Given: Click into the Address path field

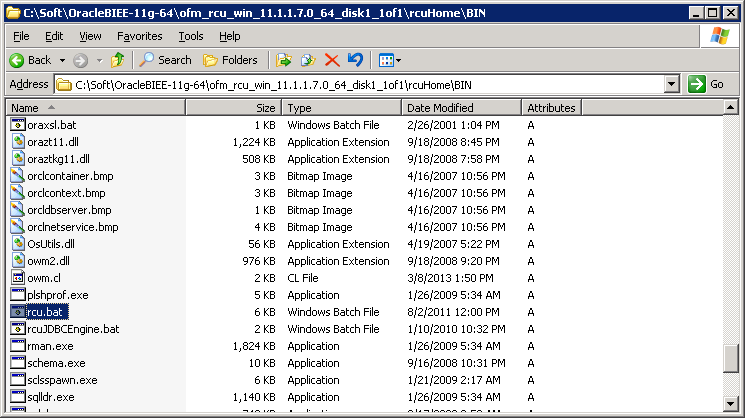Looking at the screenshot, I should 359,85.
